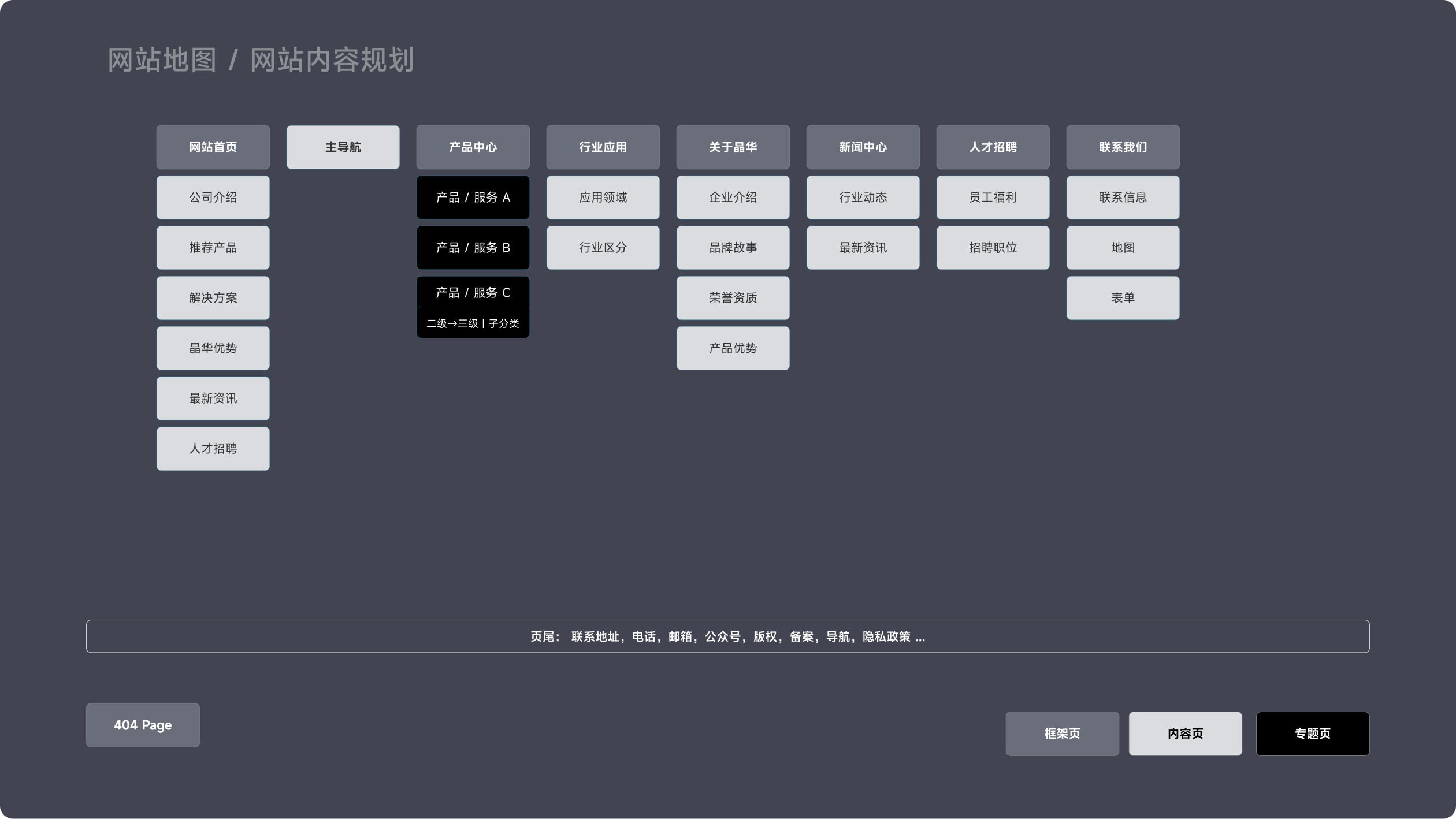Click the 专题页 black legend box
The width and height of the screenshot is (1456, 819).
tap(1312, 734)
